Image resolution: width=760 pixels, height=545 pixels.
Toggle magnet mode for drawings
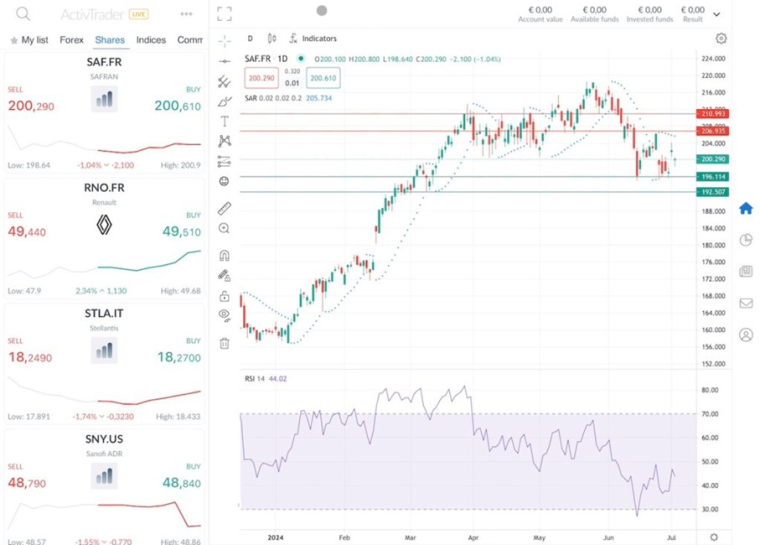[225, 255]
